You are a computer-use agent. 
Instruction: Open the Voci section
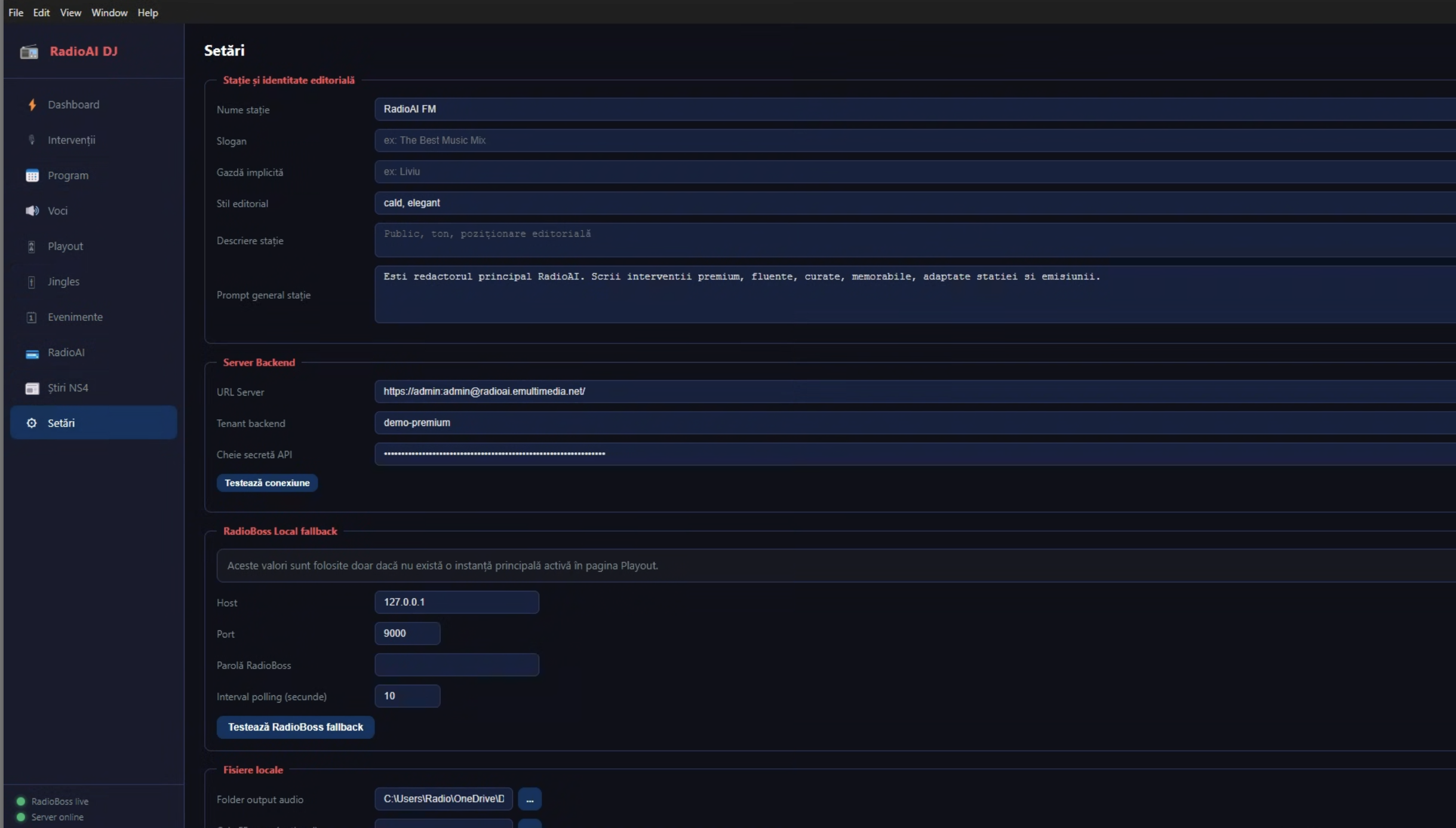pos(94,210)
